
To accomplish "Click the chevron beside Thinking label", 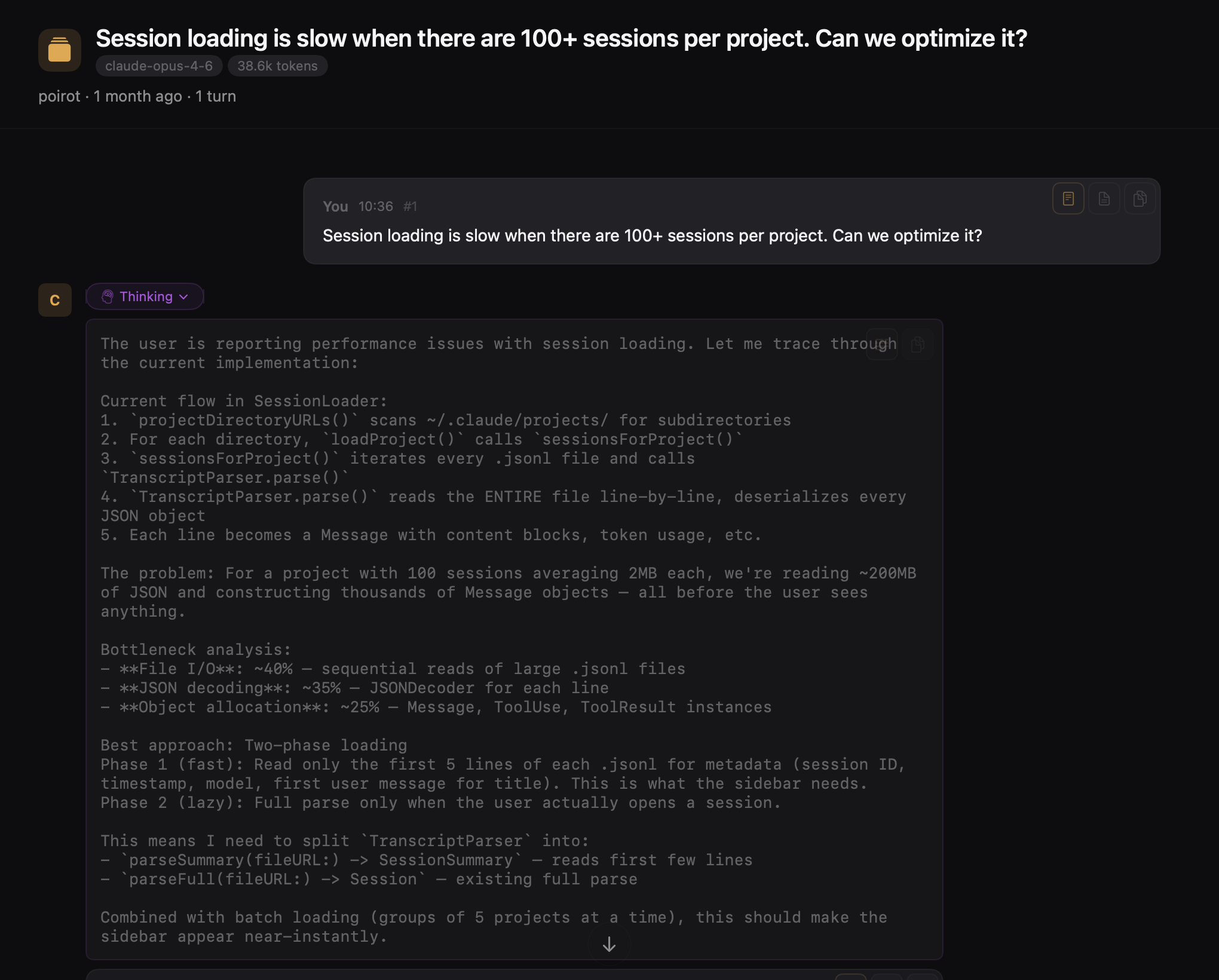I will (x=184, y=297).
